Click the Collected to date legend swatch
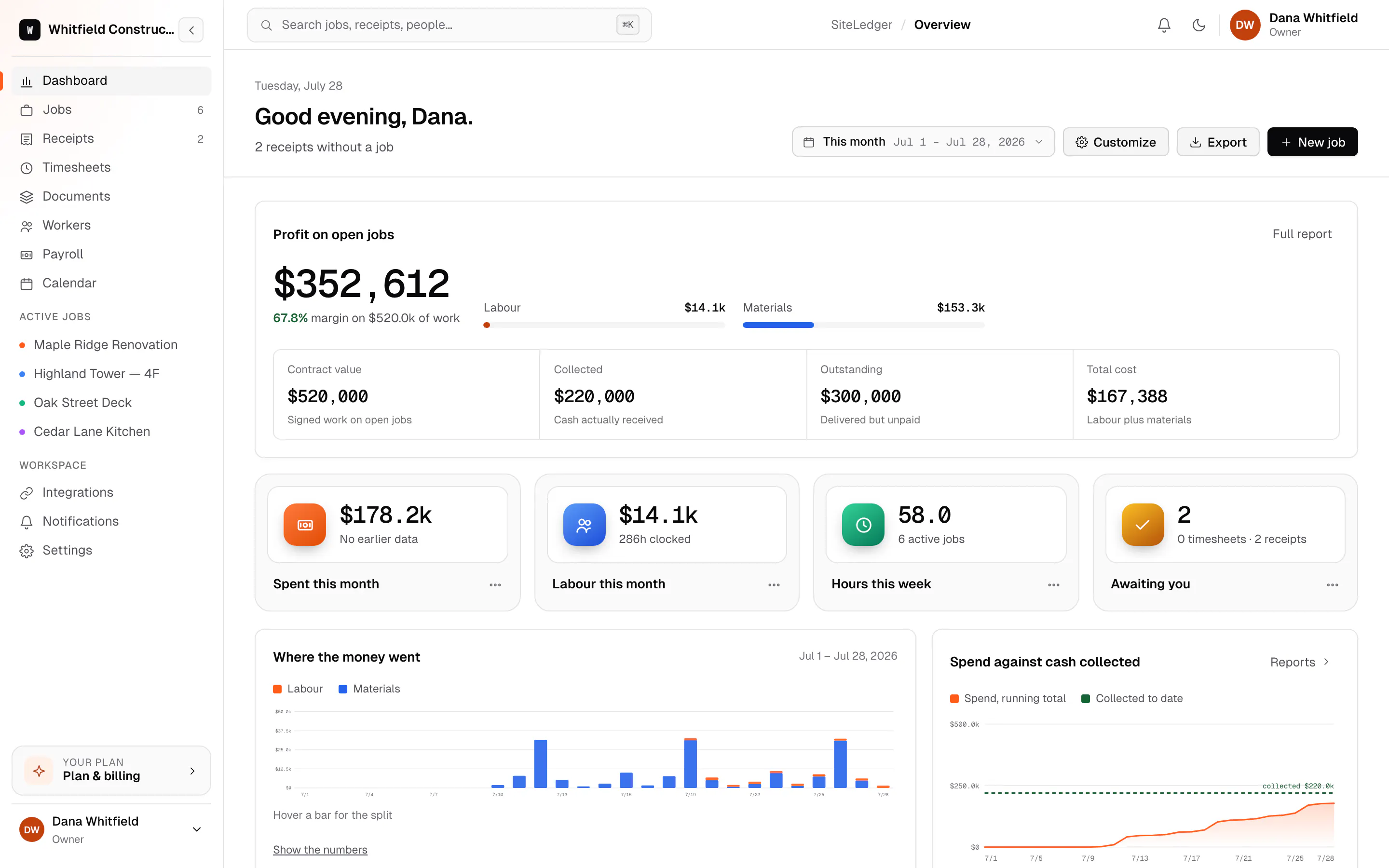Image resolution: width=1389 pixels, height=868 pixels. tap(1086, 699)
